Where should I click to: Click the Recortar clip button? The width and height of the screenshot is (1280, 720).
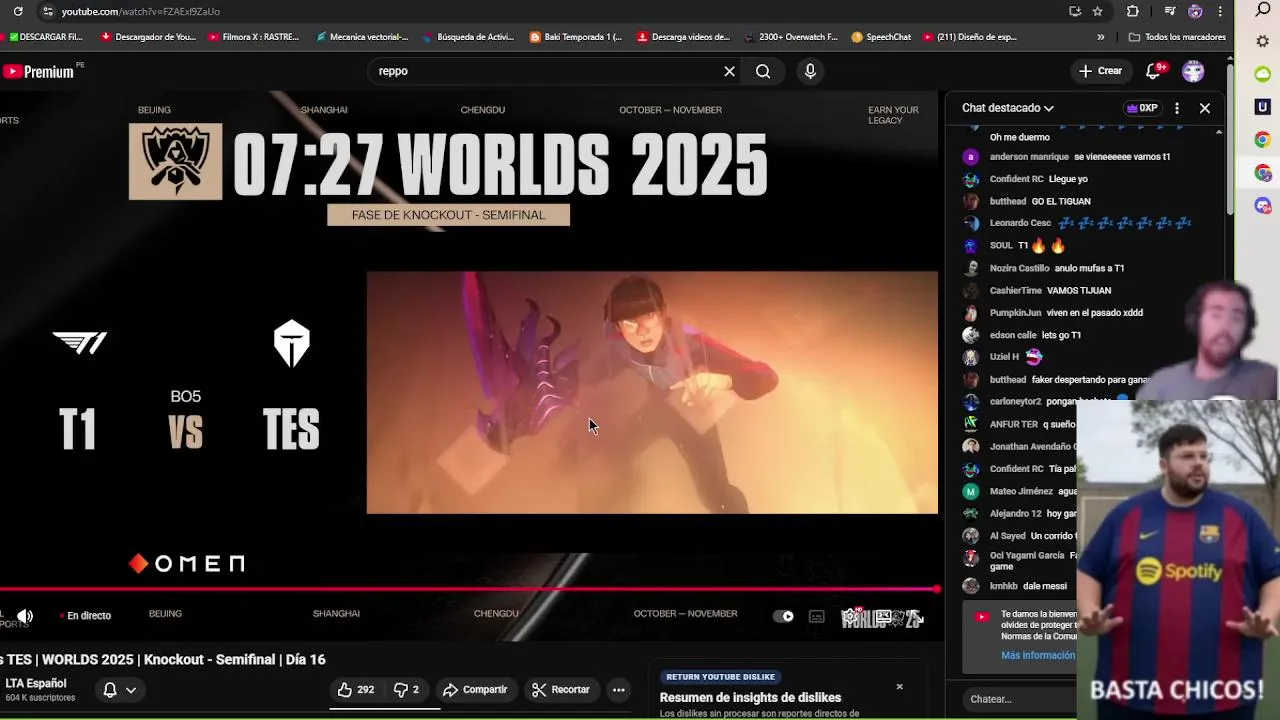coord(561,689)
